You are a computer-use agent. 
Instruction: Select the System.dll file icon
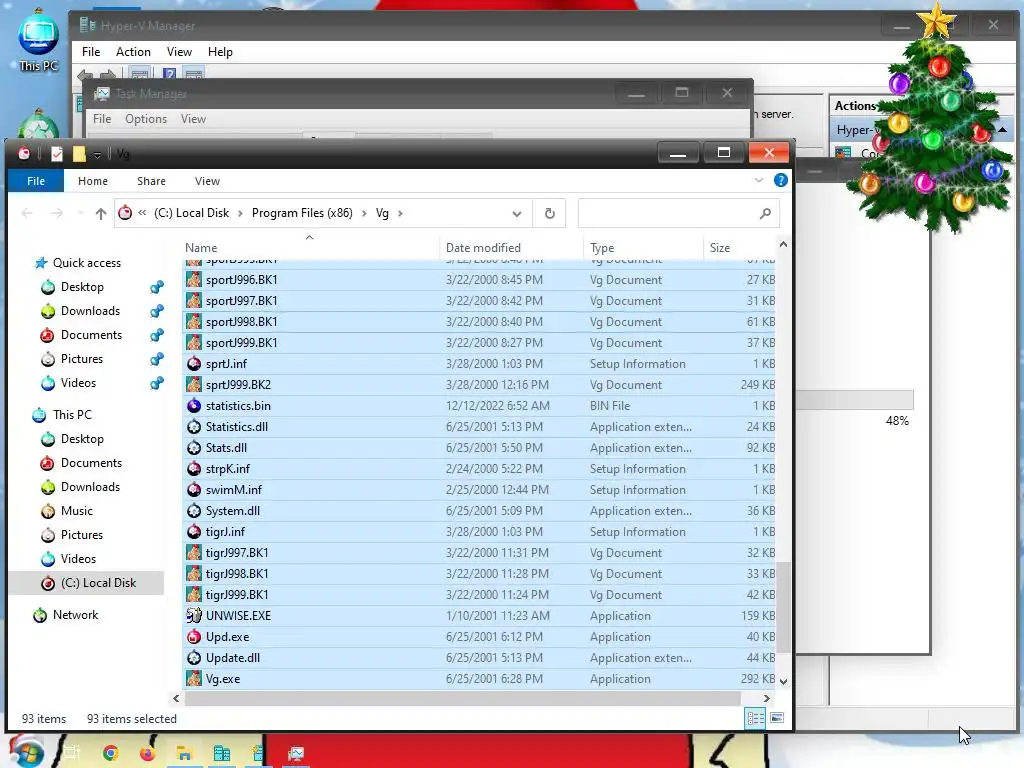click(194, 511)
